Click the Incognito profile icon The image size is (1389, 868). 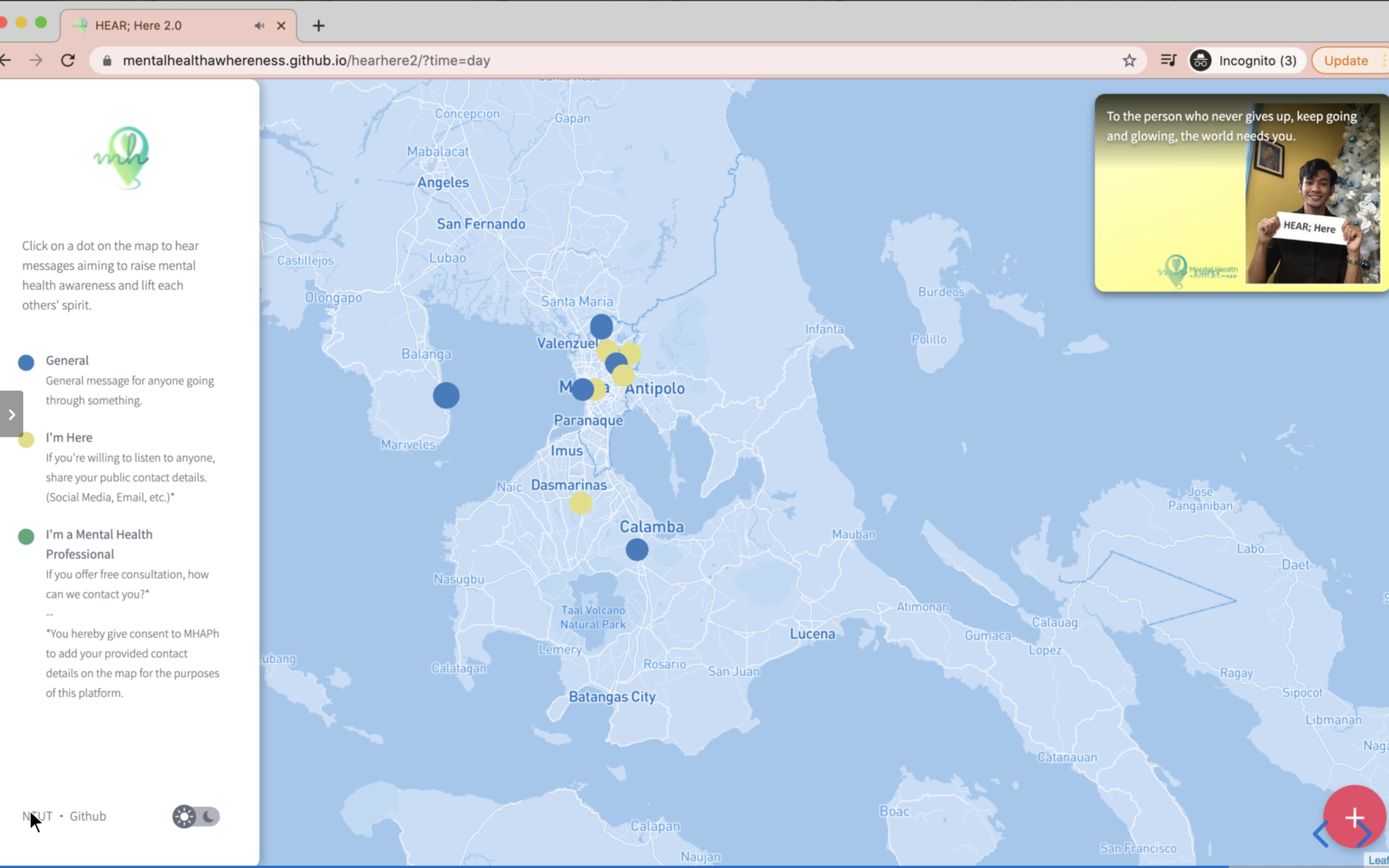coord(1200,60)
